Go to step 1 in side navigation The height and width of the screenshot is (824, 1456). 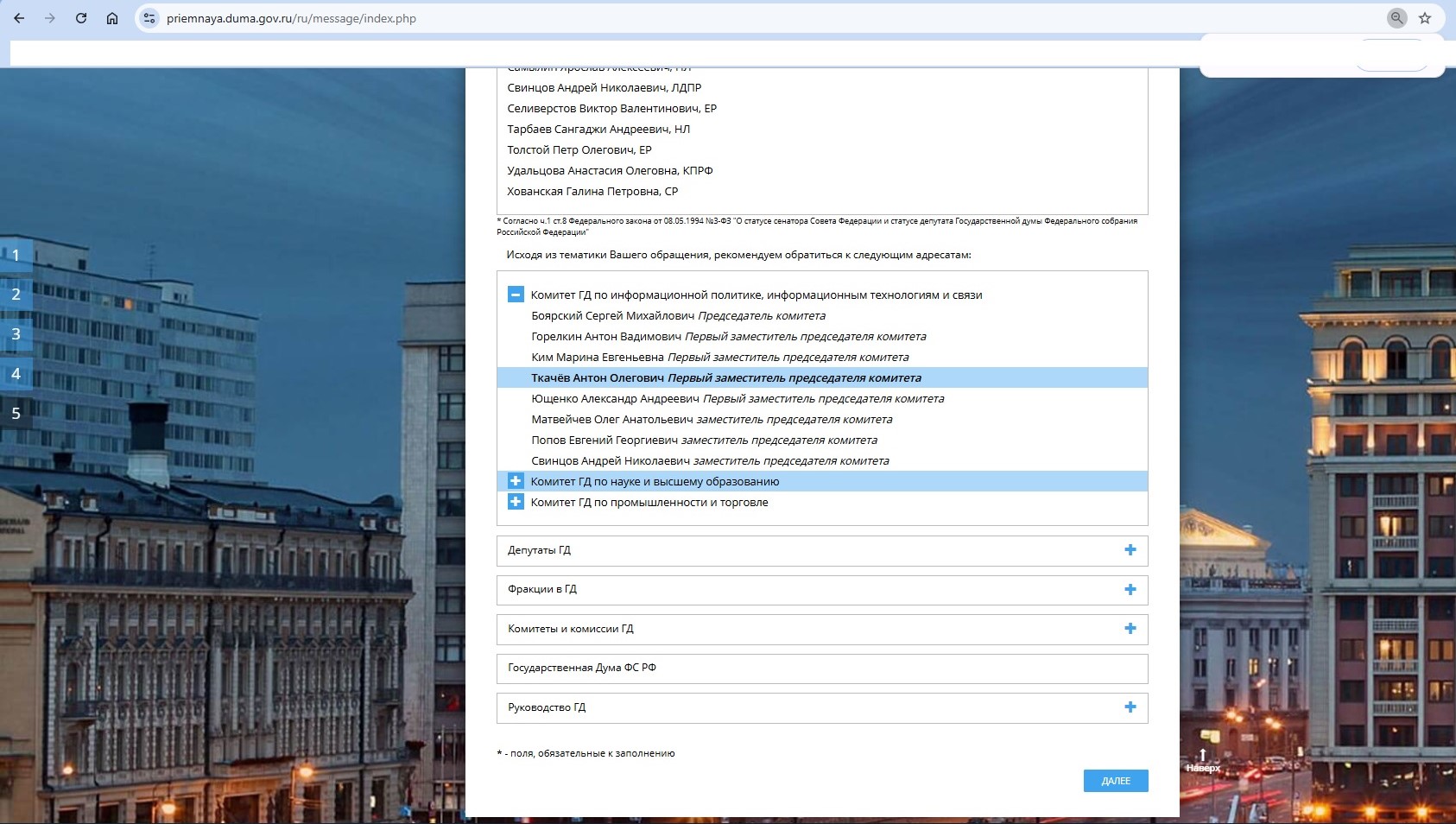pos(16,256)
